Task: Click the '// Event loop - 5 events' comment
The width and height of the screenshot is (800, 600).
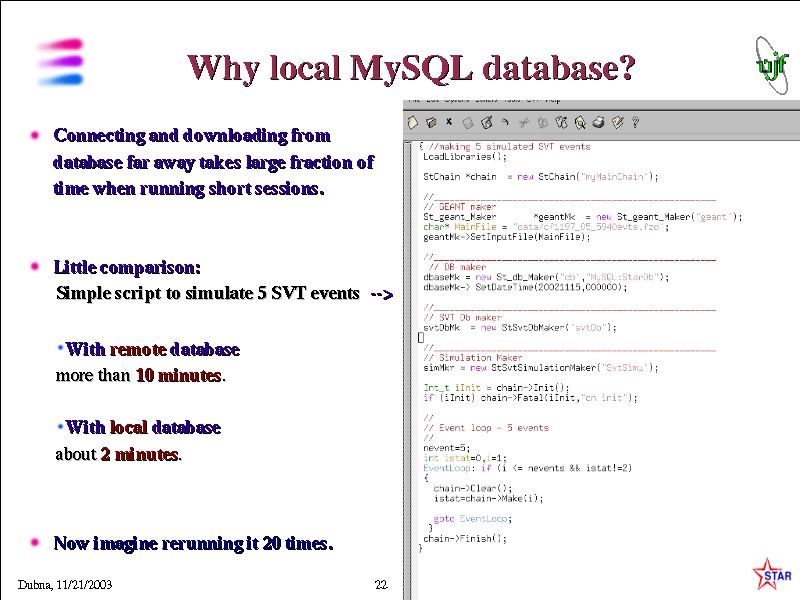Action: (x=486, y=428)
